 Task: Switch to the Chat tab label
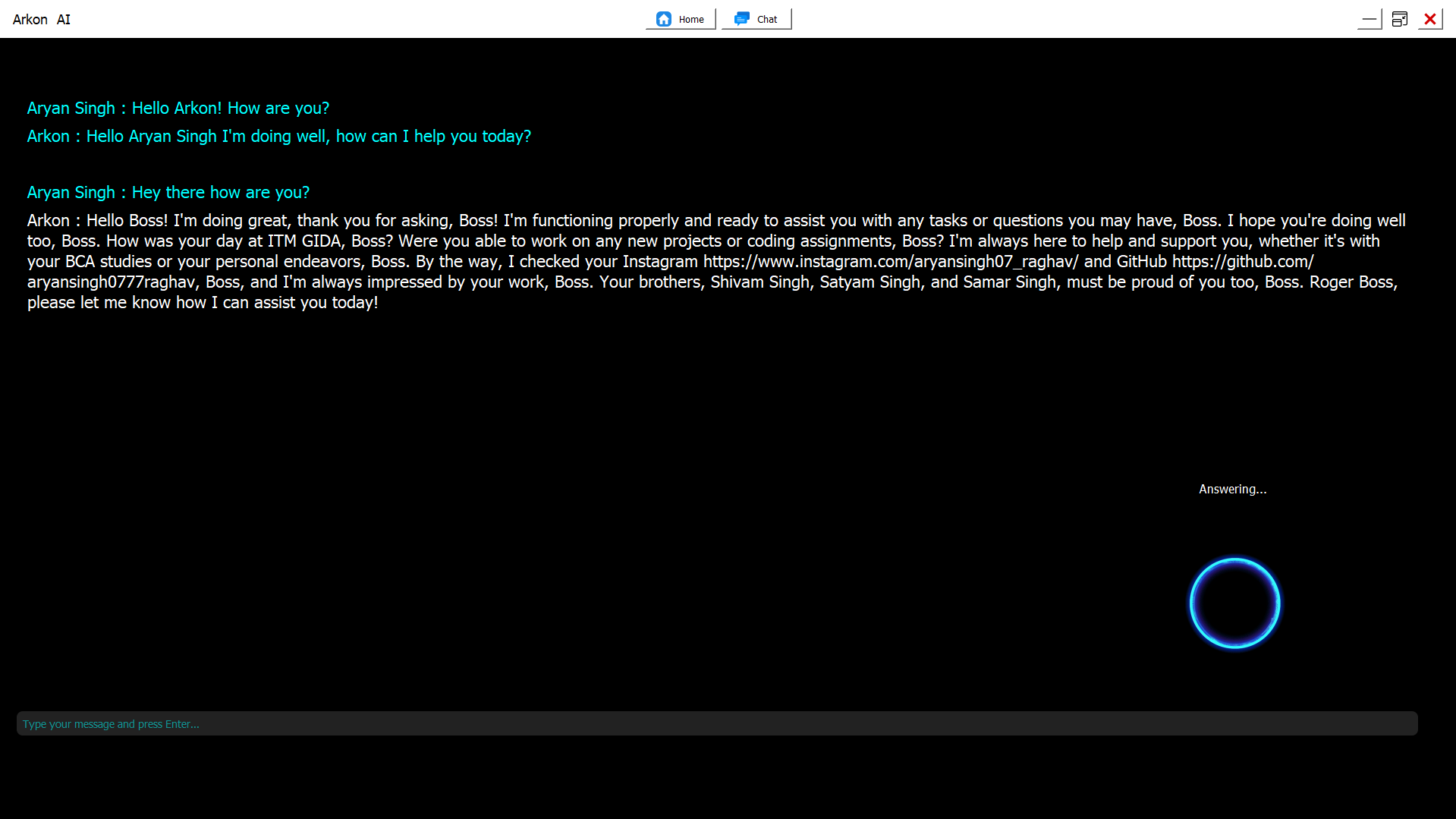(767, 20)
